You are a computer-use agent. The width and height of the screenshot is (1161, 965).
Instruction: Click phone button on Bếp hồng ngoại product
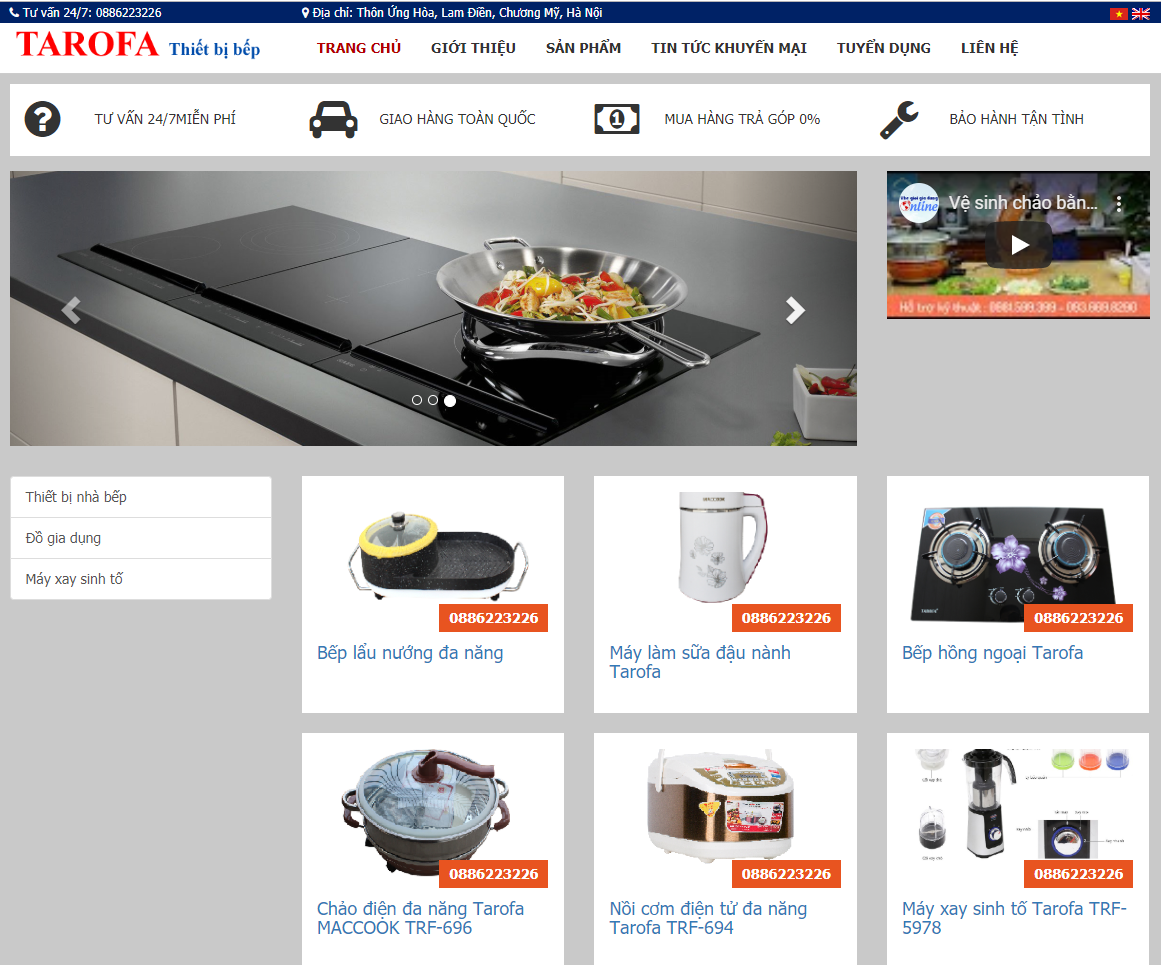tap(1078, 618)
